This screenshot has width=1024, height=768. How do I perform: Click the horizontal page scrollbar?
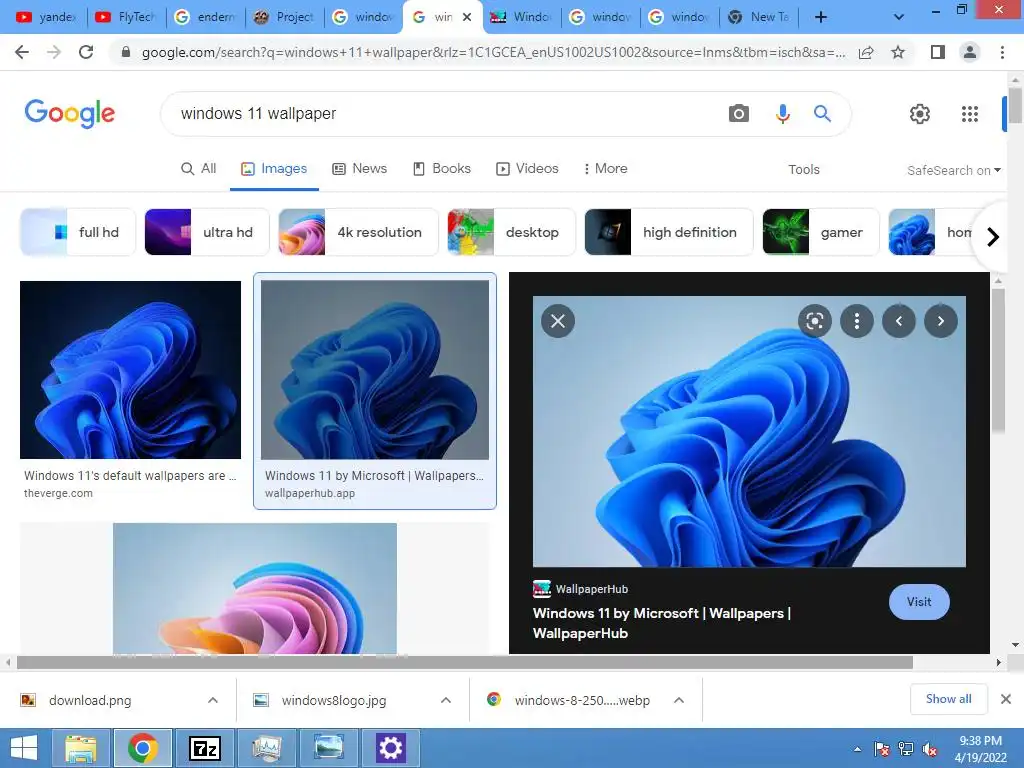coord(464,662)
